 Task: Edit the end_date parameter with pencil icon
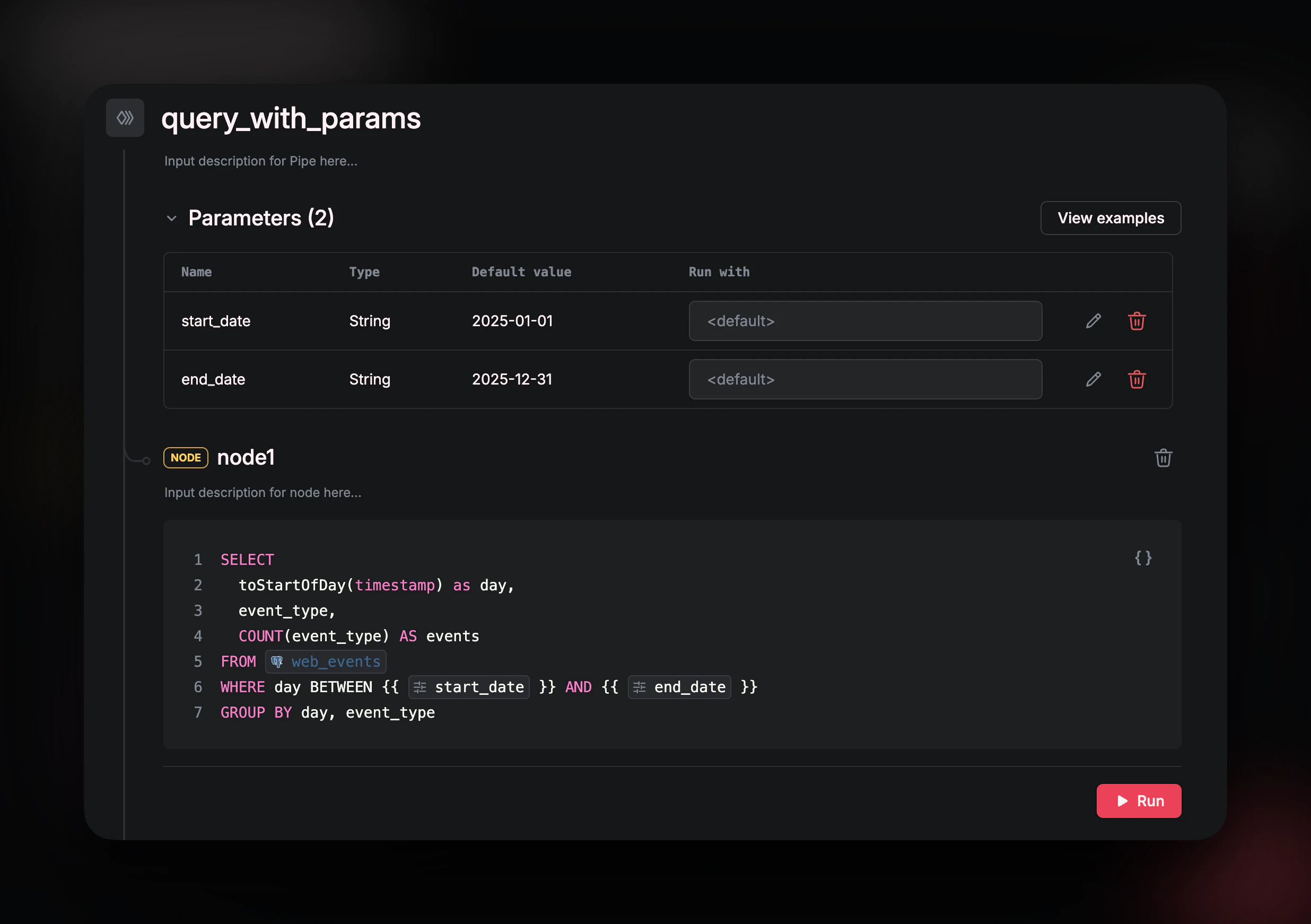[x=1093, y=379]
